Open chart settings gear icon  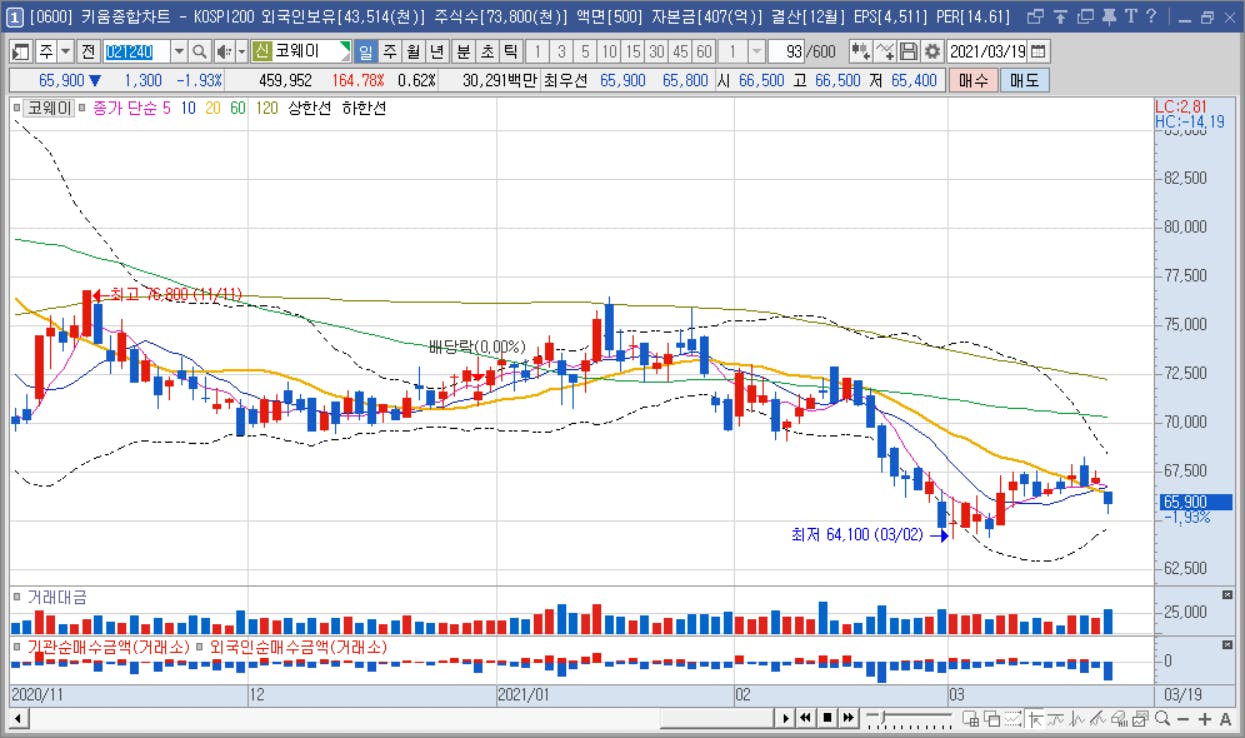pos(932,51)
